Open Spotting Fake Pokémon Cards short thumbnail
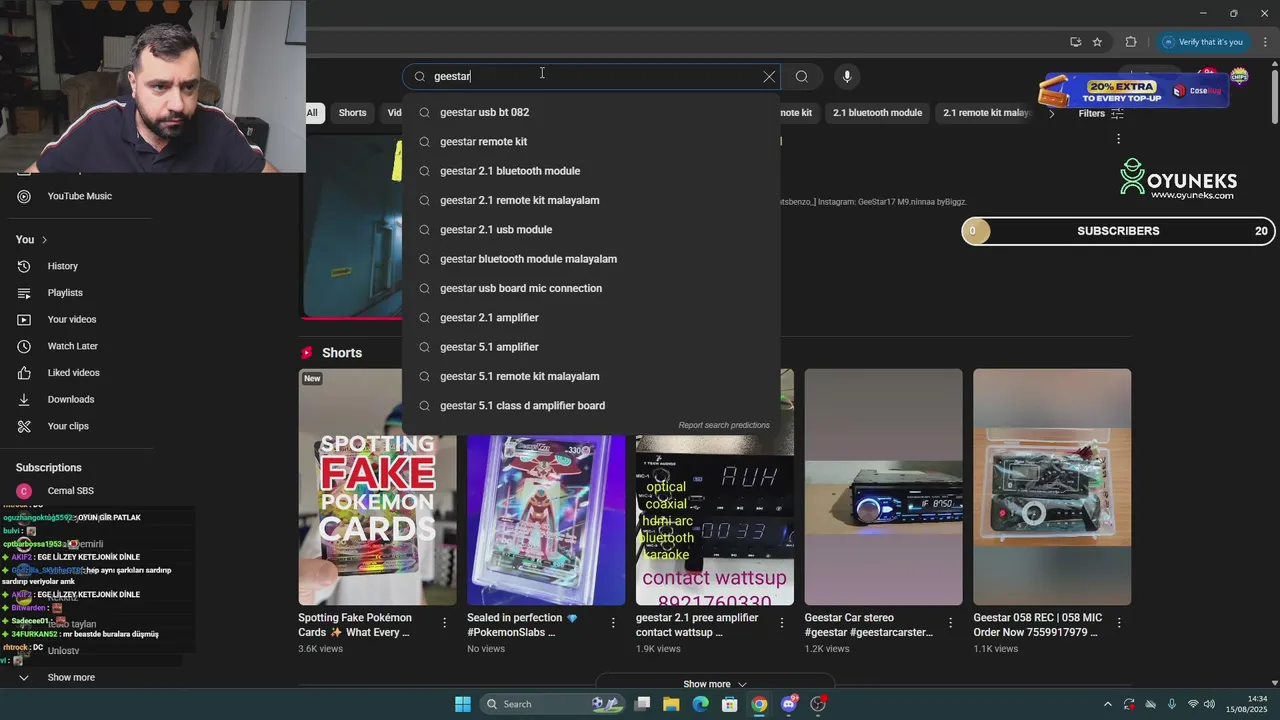Screen dimensions: 1280x720 377,487
